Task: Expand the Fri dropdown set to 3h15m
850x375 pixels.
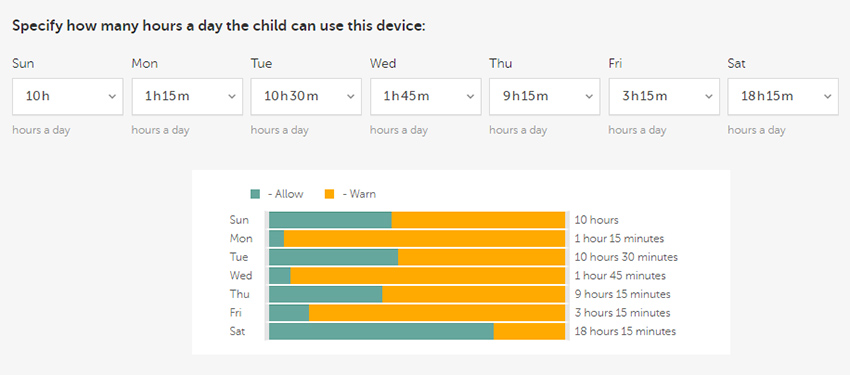Action: pos(664,96)
